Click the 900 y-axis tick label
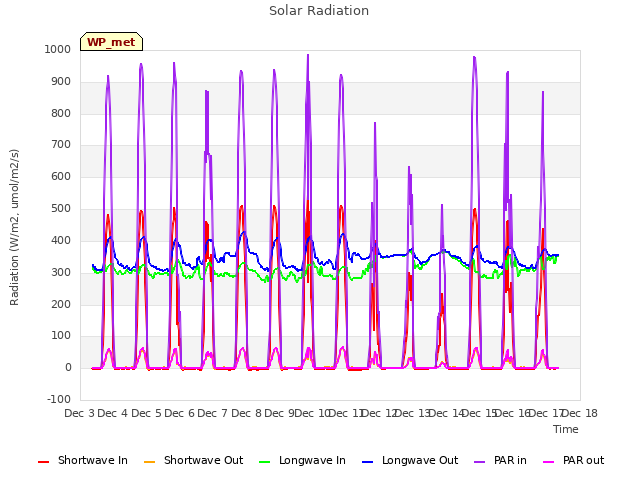640x480 pixels. click(61, 81)
